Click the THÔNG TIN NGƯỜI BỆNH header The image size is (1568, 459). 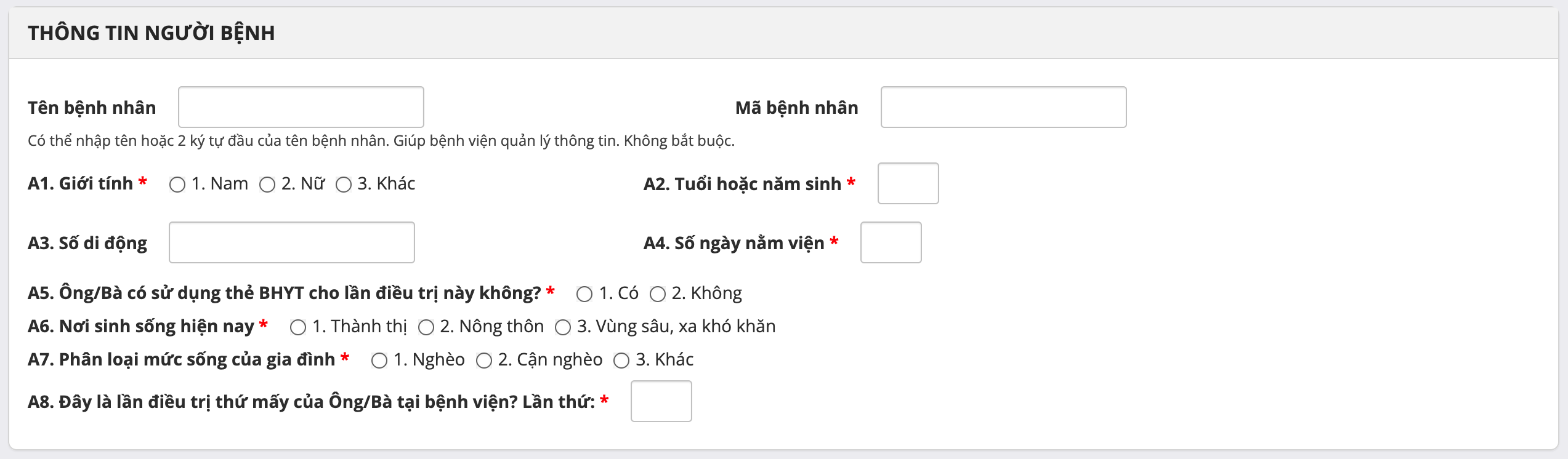click(152, 33)
